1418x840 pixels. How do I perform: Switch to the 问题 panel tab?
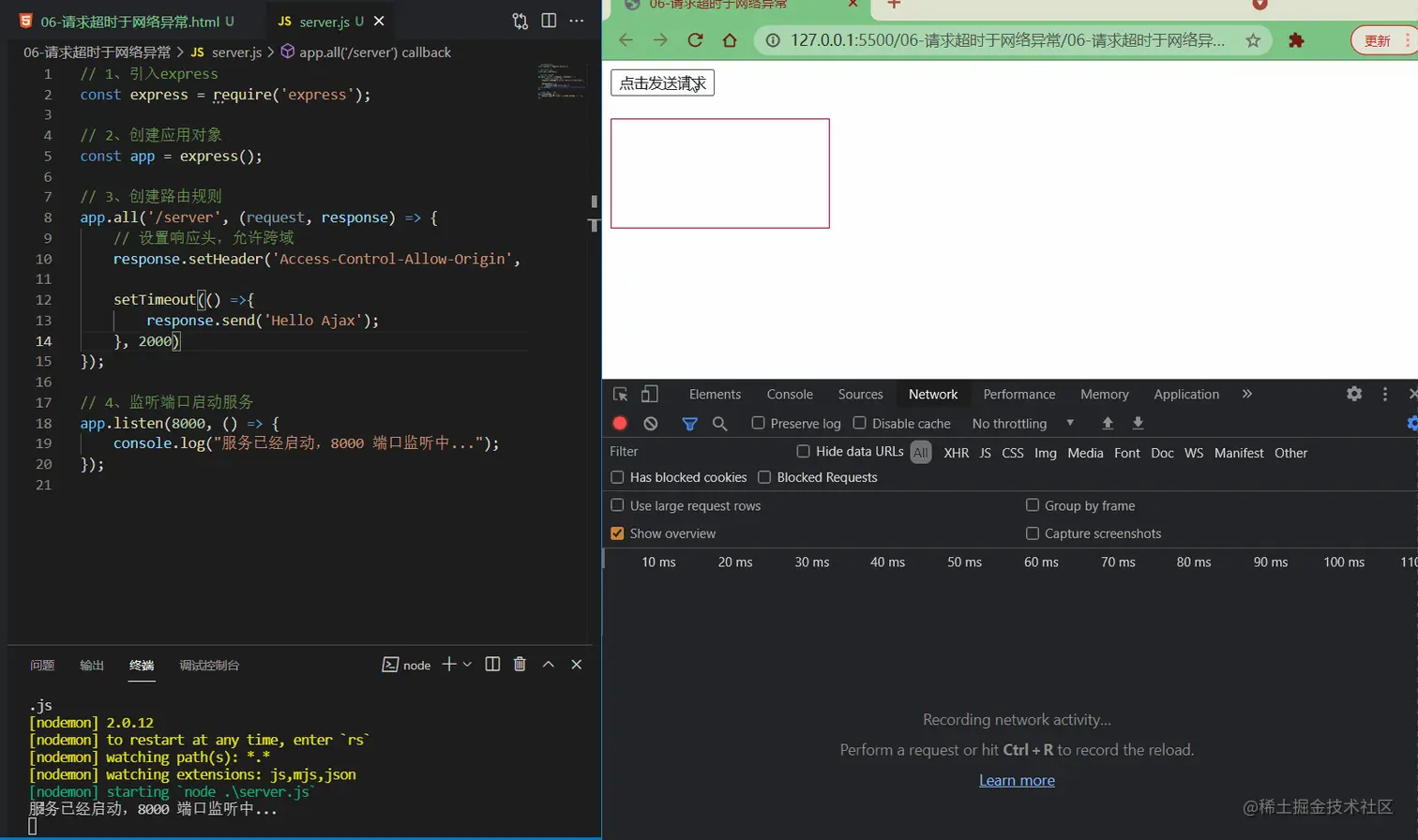tap(42, 665)
